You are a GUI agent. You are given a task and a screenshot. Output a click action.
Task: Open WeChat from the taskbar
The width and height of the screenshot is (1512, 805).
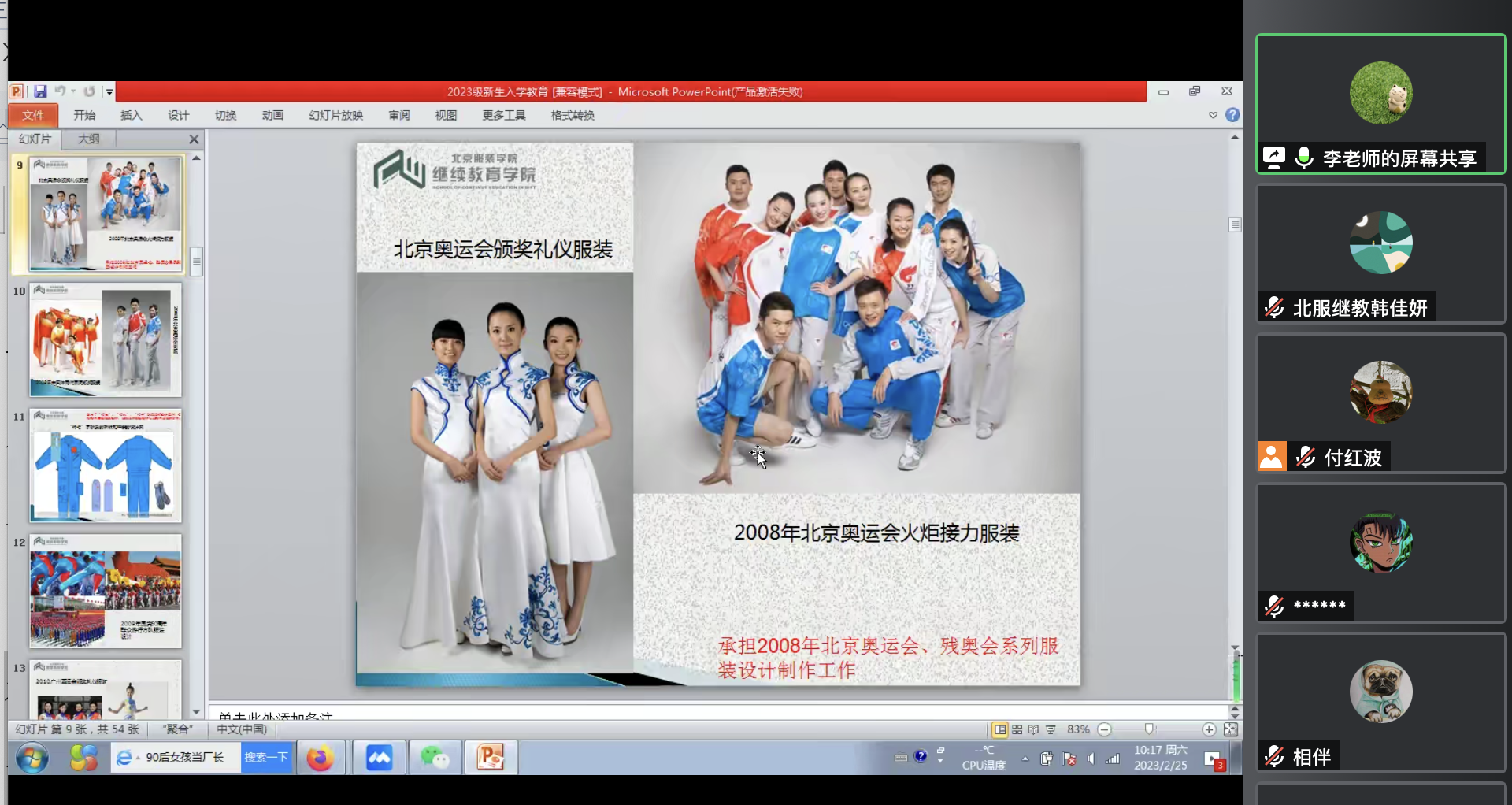point(434,758)
